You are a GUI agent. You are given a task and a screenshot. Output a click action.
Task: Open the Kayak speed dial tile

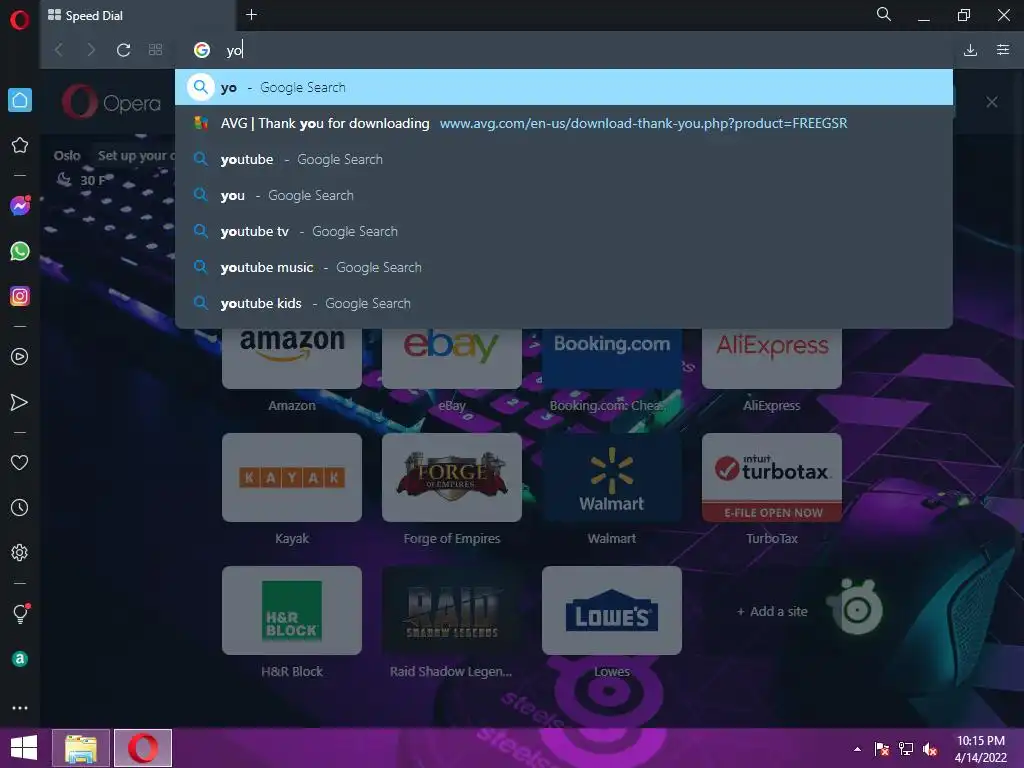coord(292,477)
